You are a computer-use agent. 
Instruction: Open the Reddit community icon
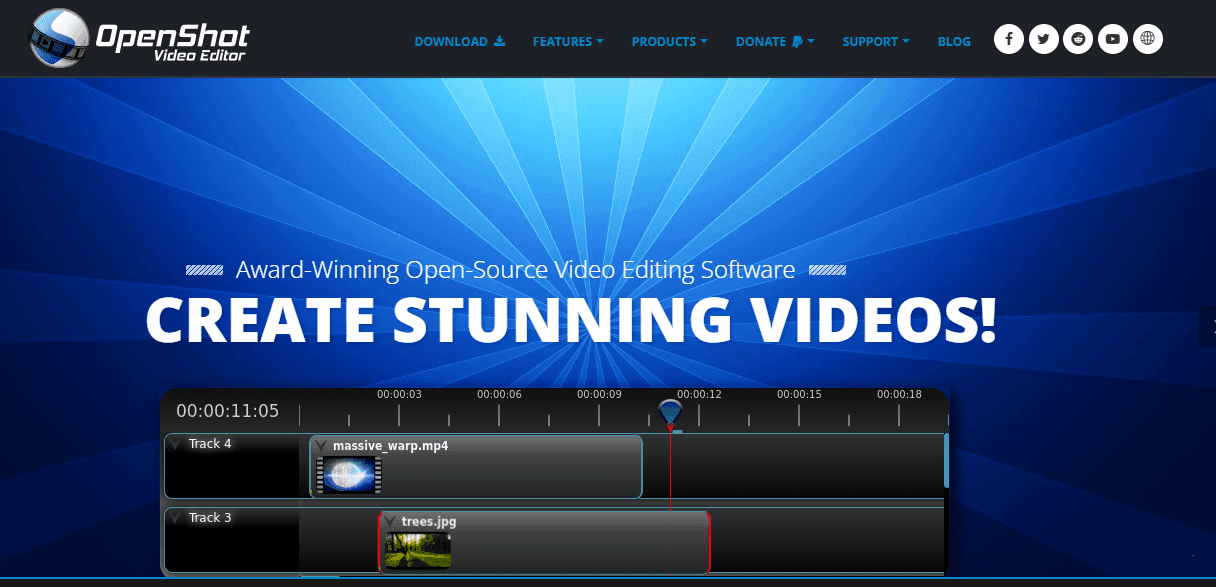(x=1078, y=39)
